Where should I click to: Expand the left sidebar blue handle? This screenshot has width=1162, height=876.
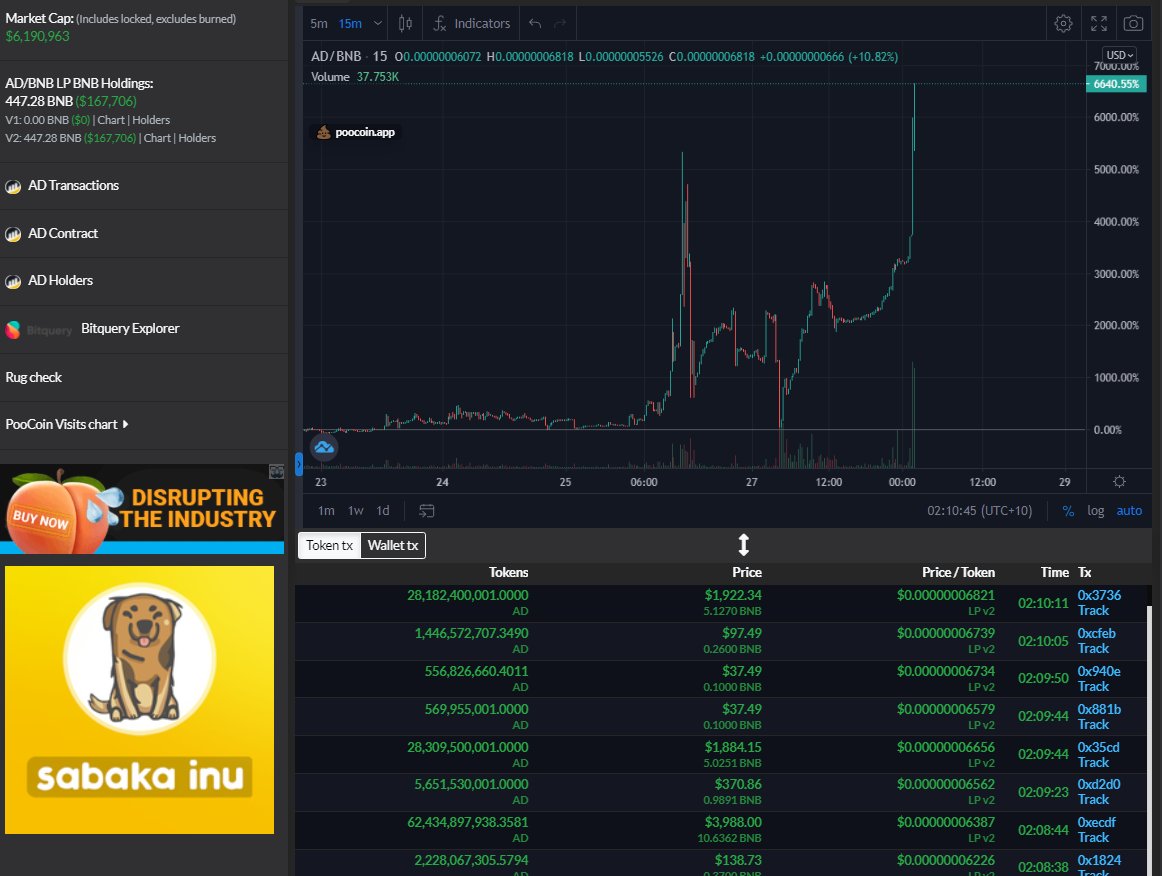coord(299,464)
